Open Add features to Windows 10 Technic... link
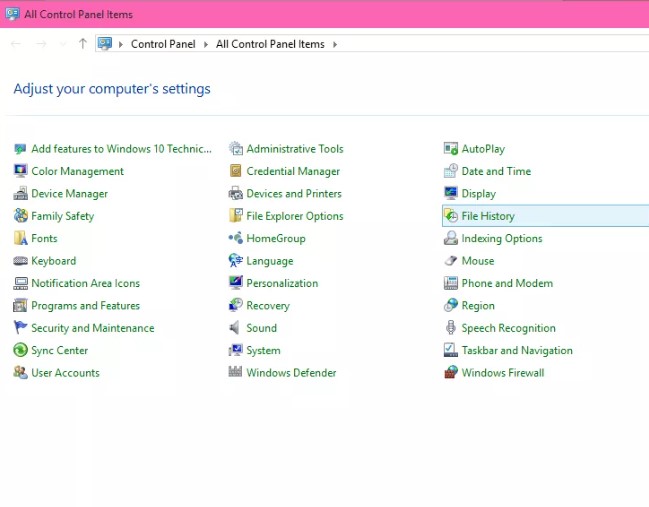 tap(121, 149)
